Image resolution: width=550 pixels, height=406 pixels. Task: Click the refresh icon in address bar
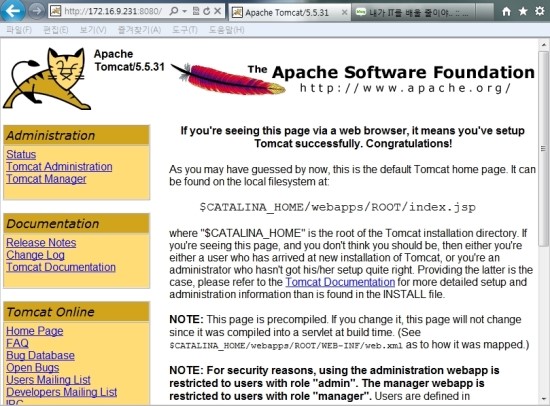point(207,11)
